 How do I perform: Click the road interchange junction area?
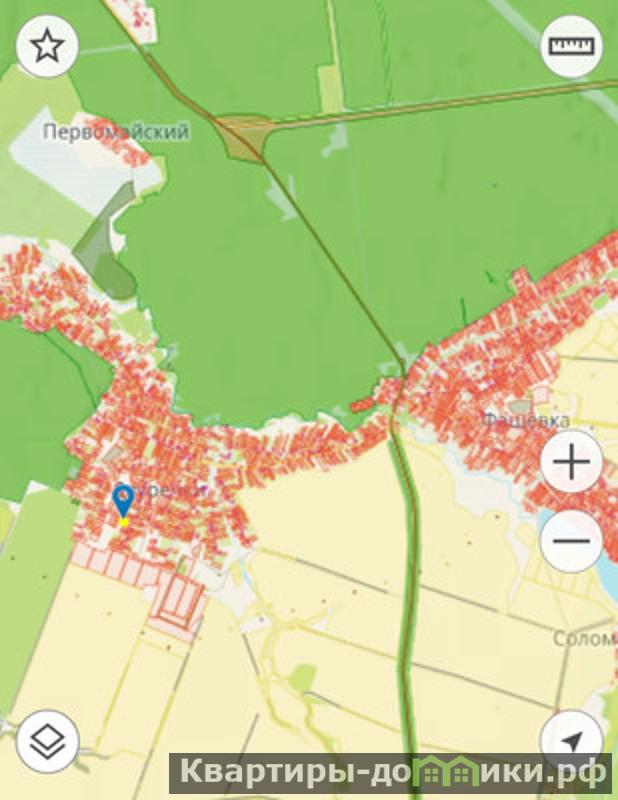point(243,136)
